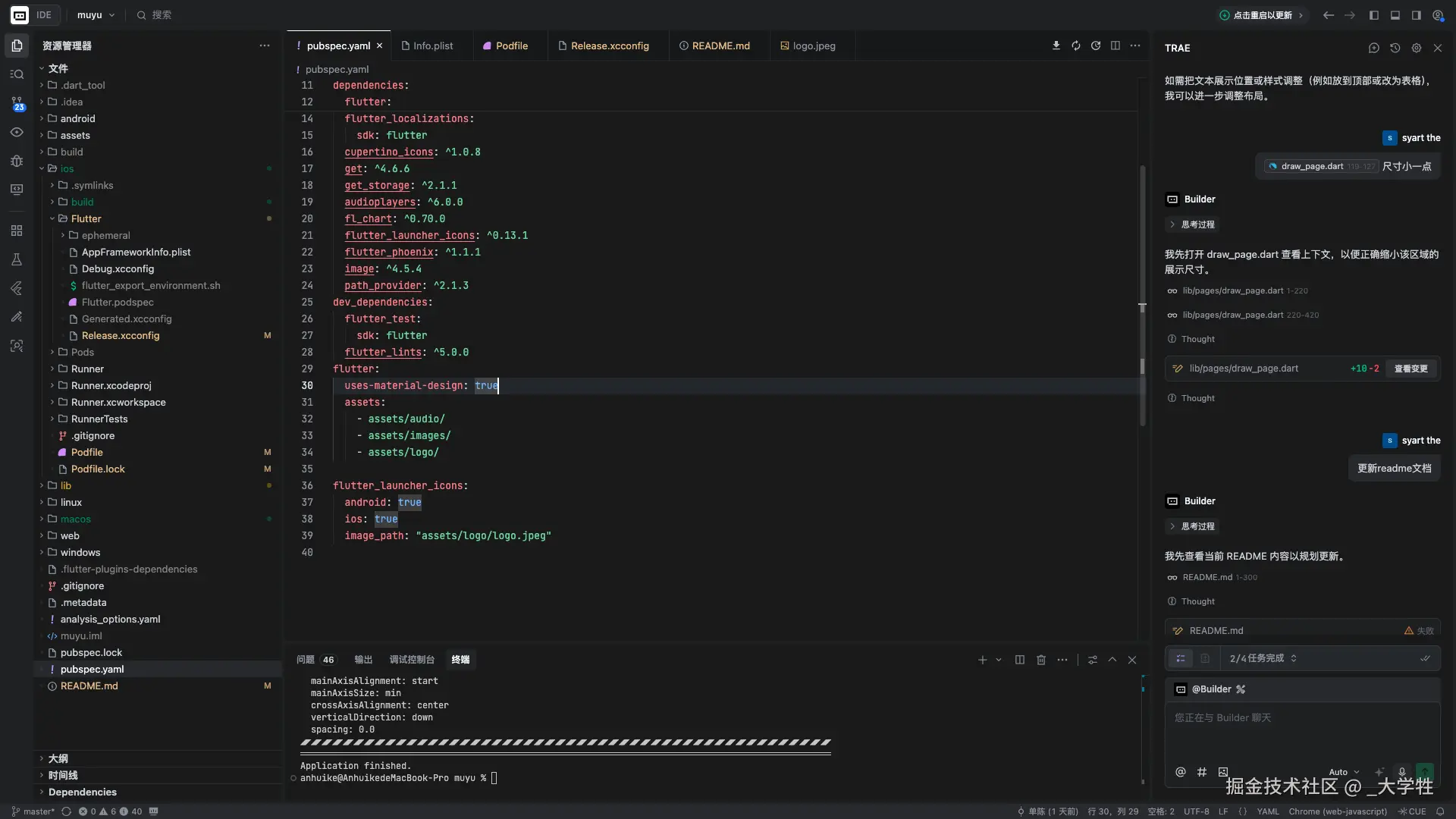
Task: Click the voice input microphone icon
Action: (1401, 772)
